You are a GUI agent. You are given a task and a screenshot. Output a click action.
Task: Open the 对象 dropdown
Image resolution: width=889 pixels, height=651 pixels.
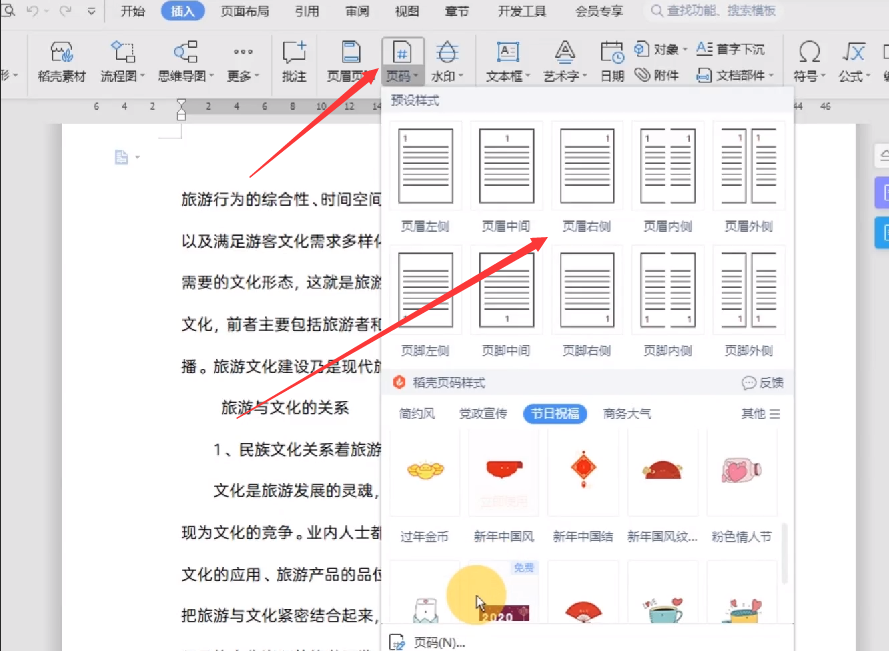pos(667,47)
